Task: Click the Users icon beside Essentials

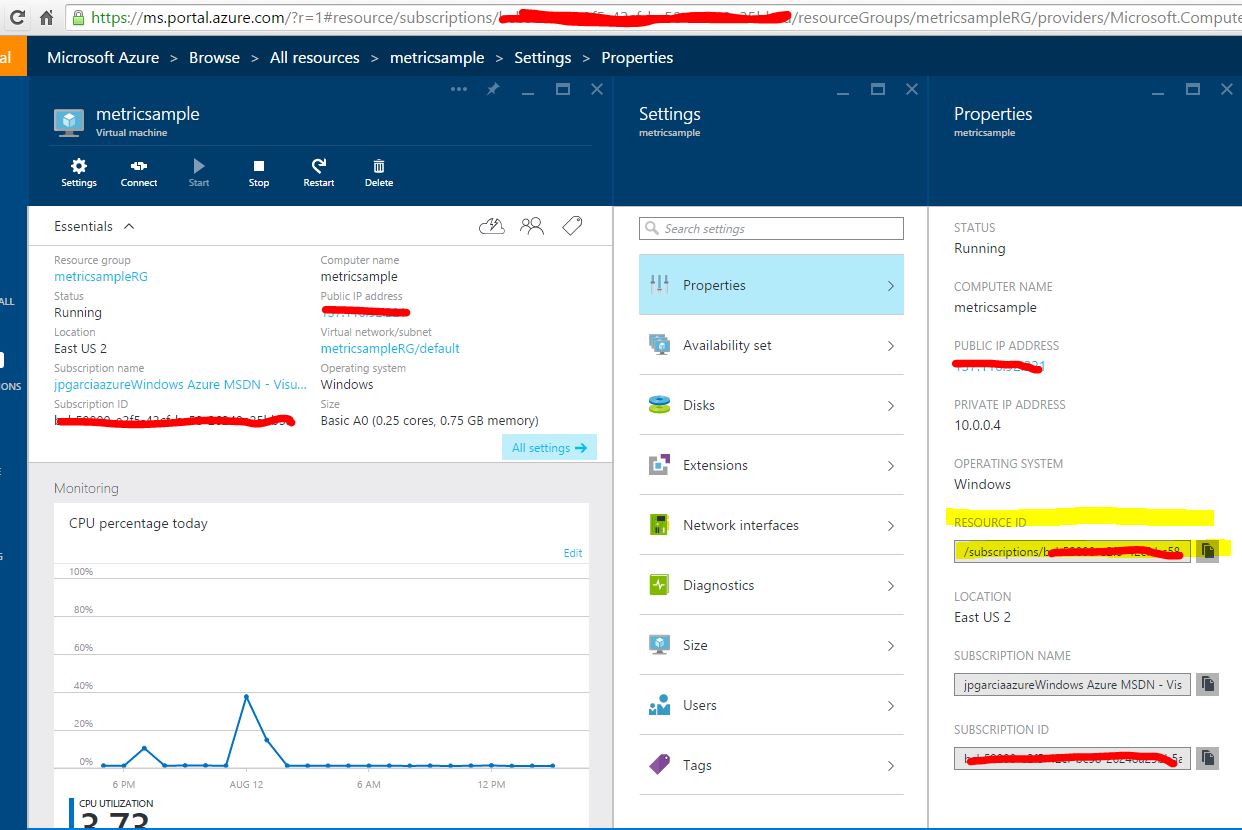Action: [x=532, y=226]
